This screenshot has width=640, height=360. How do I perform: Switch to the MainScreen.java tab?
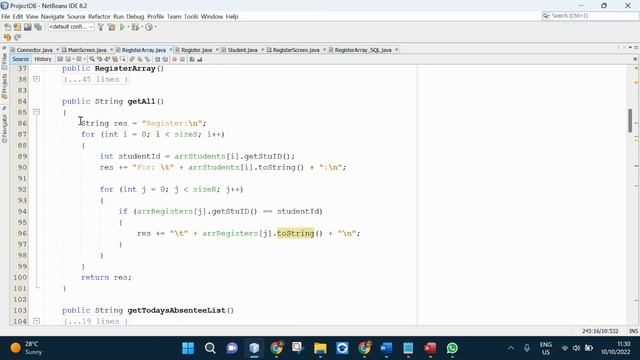[87, 50]
